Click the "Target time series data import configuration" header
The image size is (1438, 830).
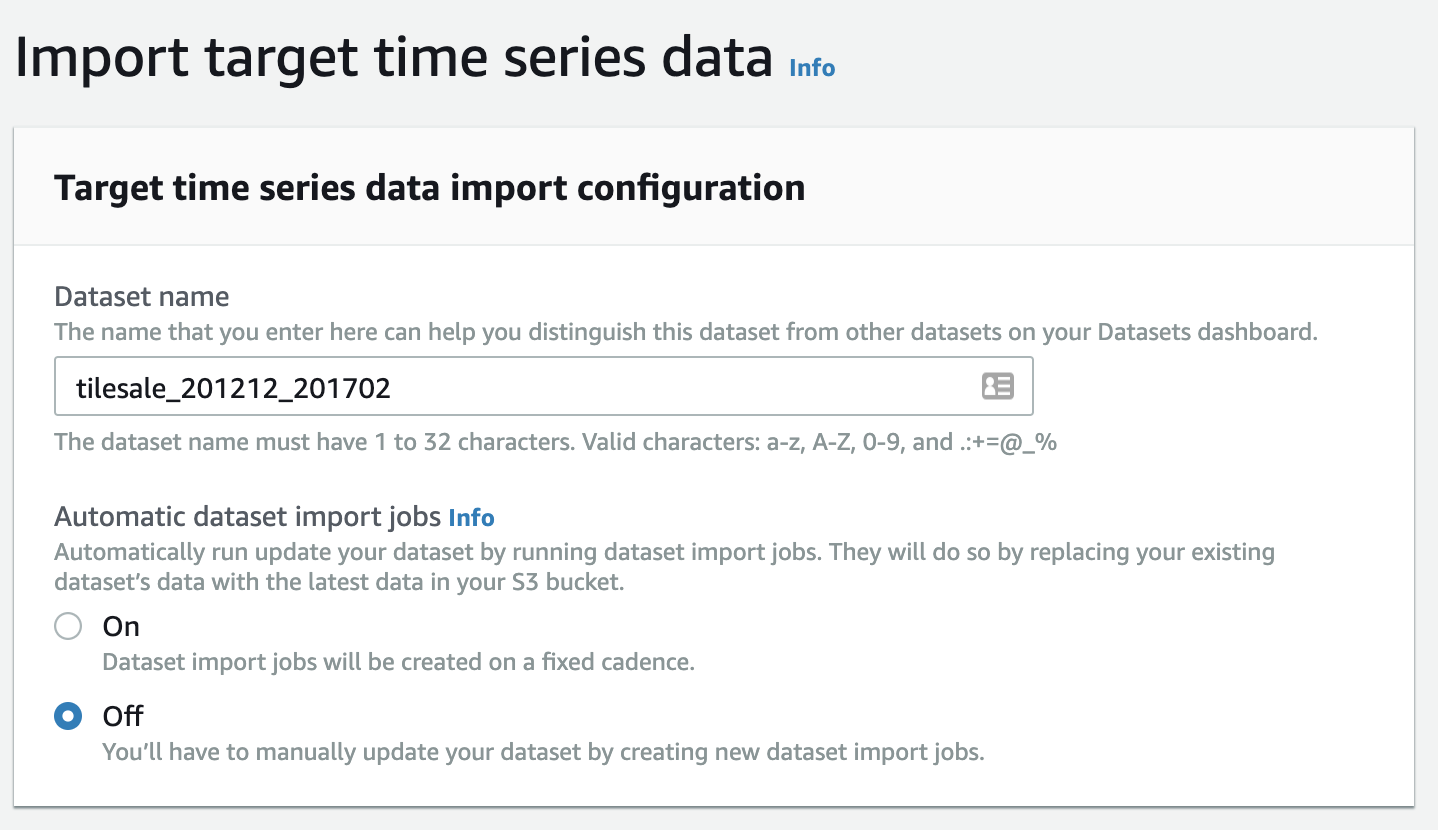[429, 188]
